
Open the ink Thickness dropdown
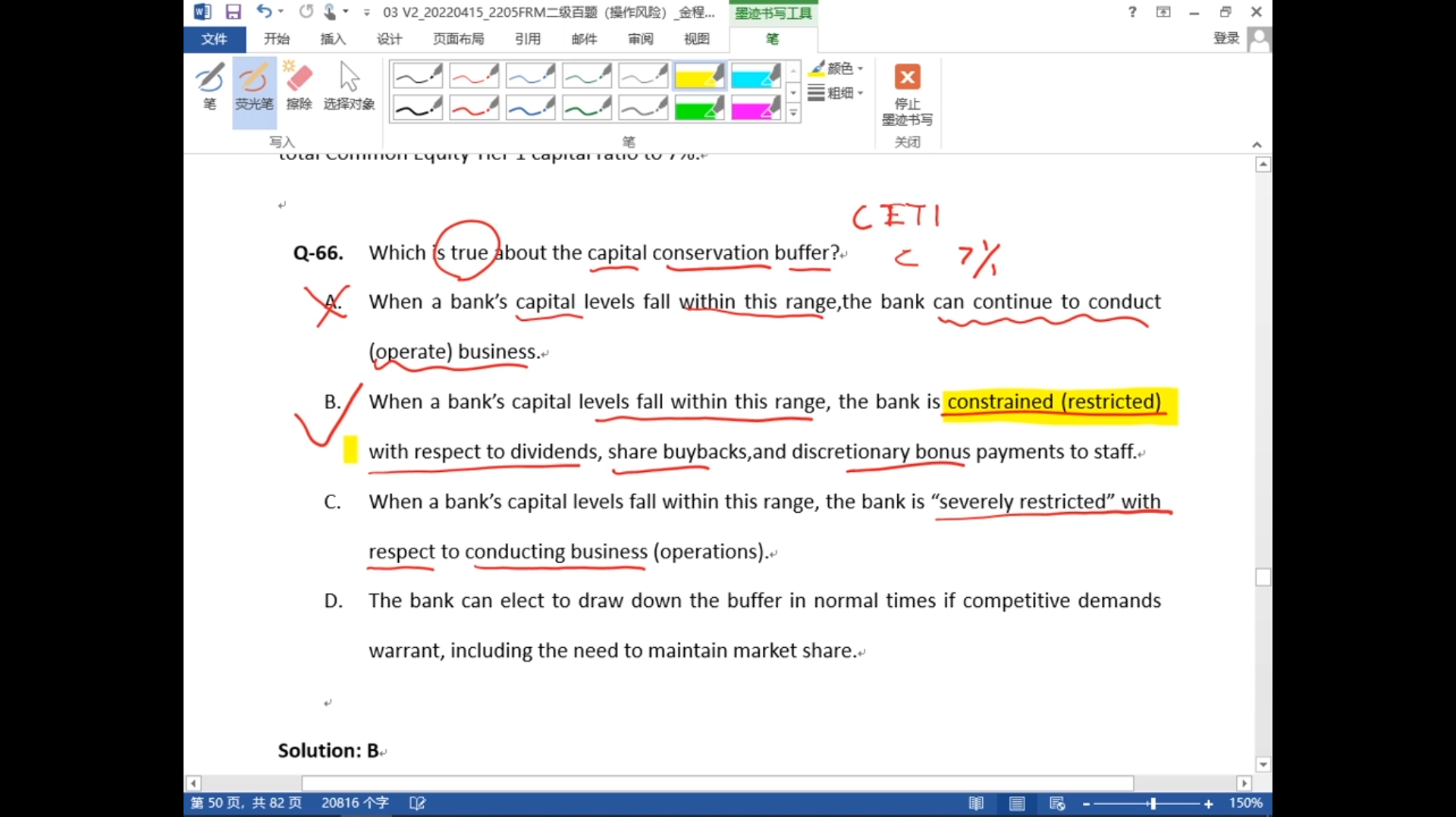[x=838, y=93]
